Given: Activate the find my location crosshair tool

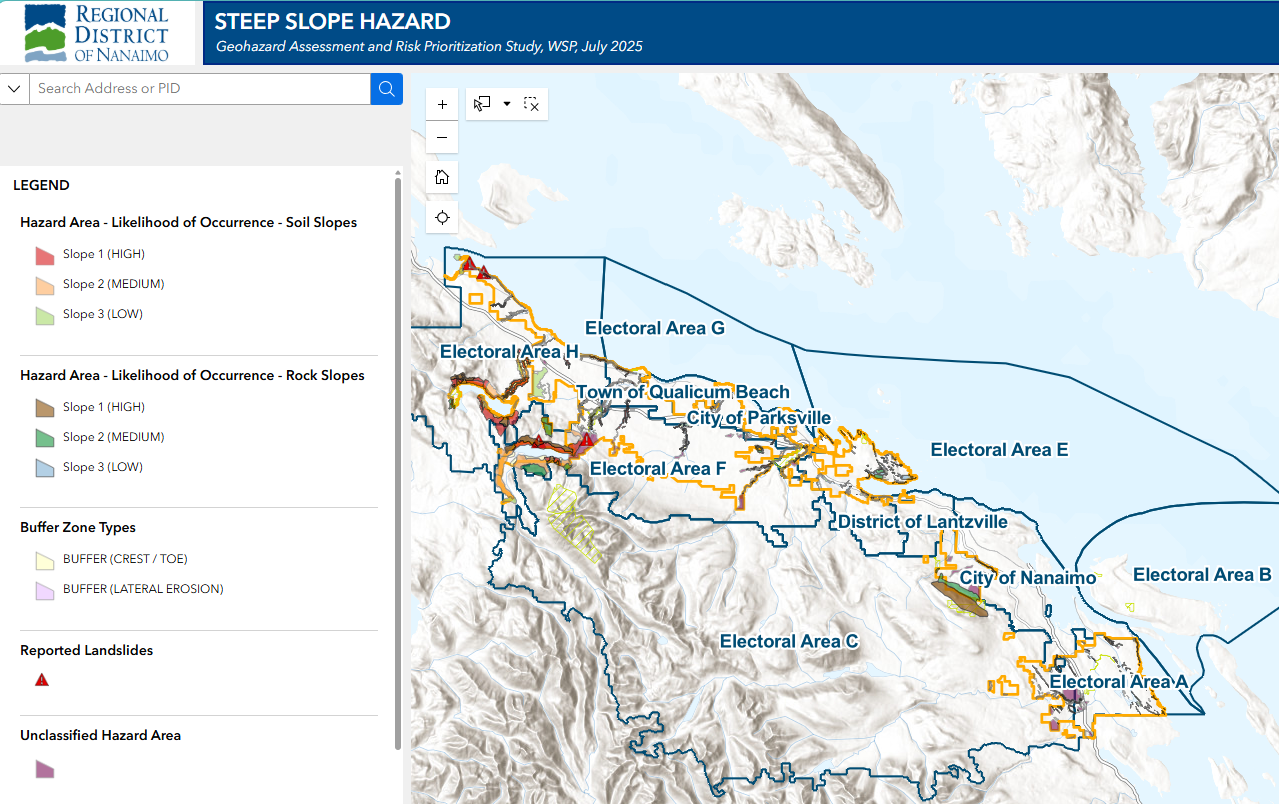Looking at the screenshot, I should (441, 217).
